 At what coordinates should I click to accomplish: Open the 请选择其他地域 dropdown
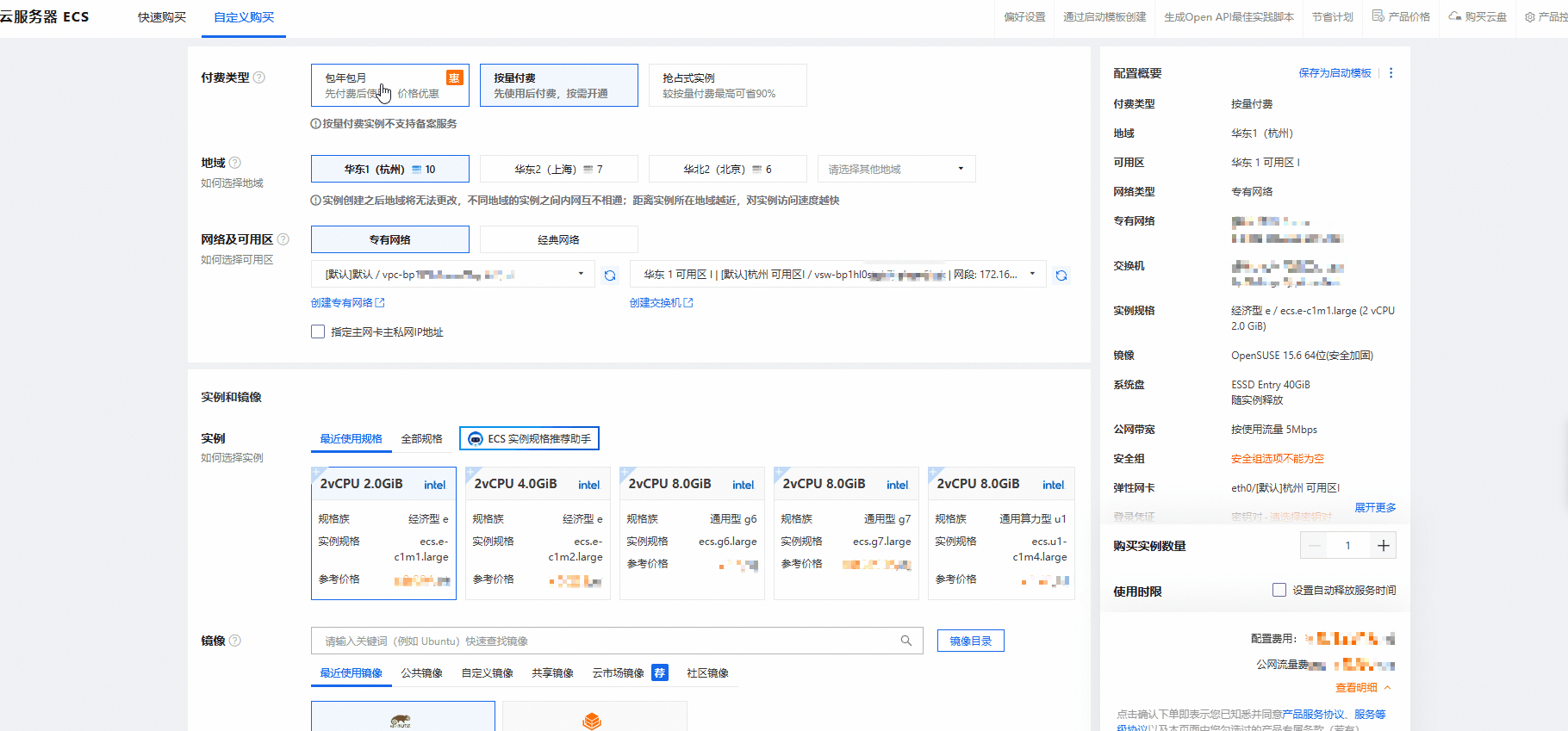click(897, 169)
